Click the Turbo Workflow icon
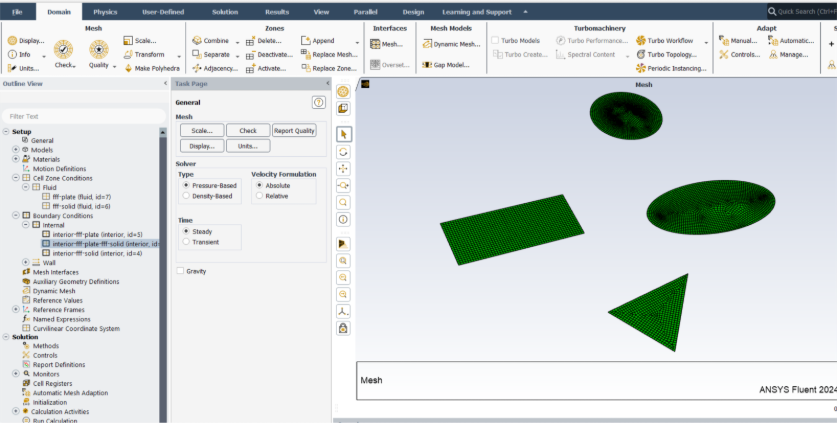Viewport: 837px width, 423px height. point(641,41)
